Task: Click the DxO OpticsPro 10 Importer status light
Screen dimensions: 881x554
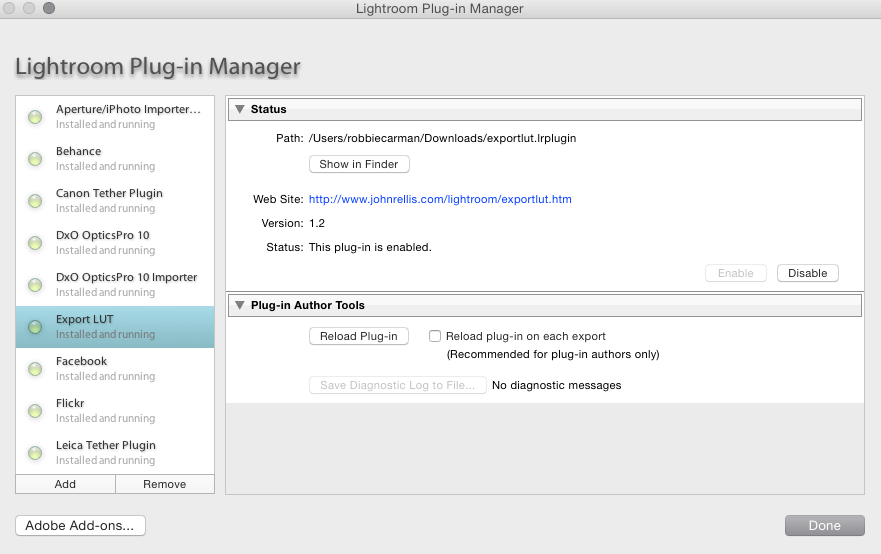Action: pyautogui.click(x=35, y=285)
